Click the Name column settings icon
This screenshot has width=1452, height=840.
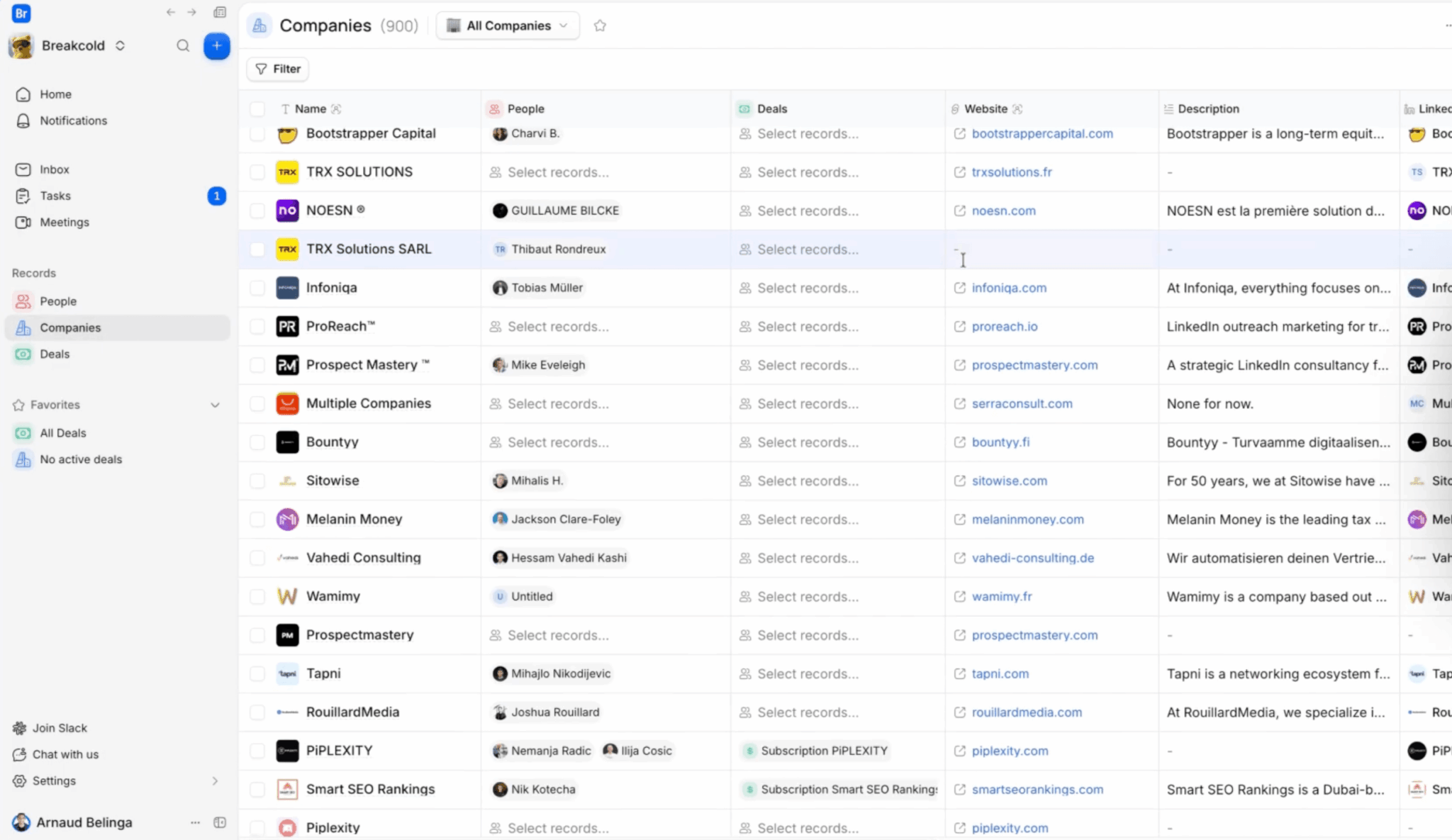click(336, 109)
